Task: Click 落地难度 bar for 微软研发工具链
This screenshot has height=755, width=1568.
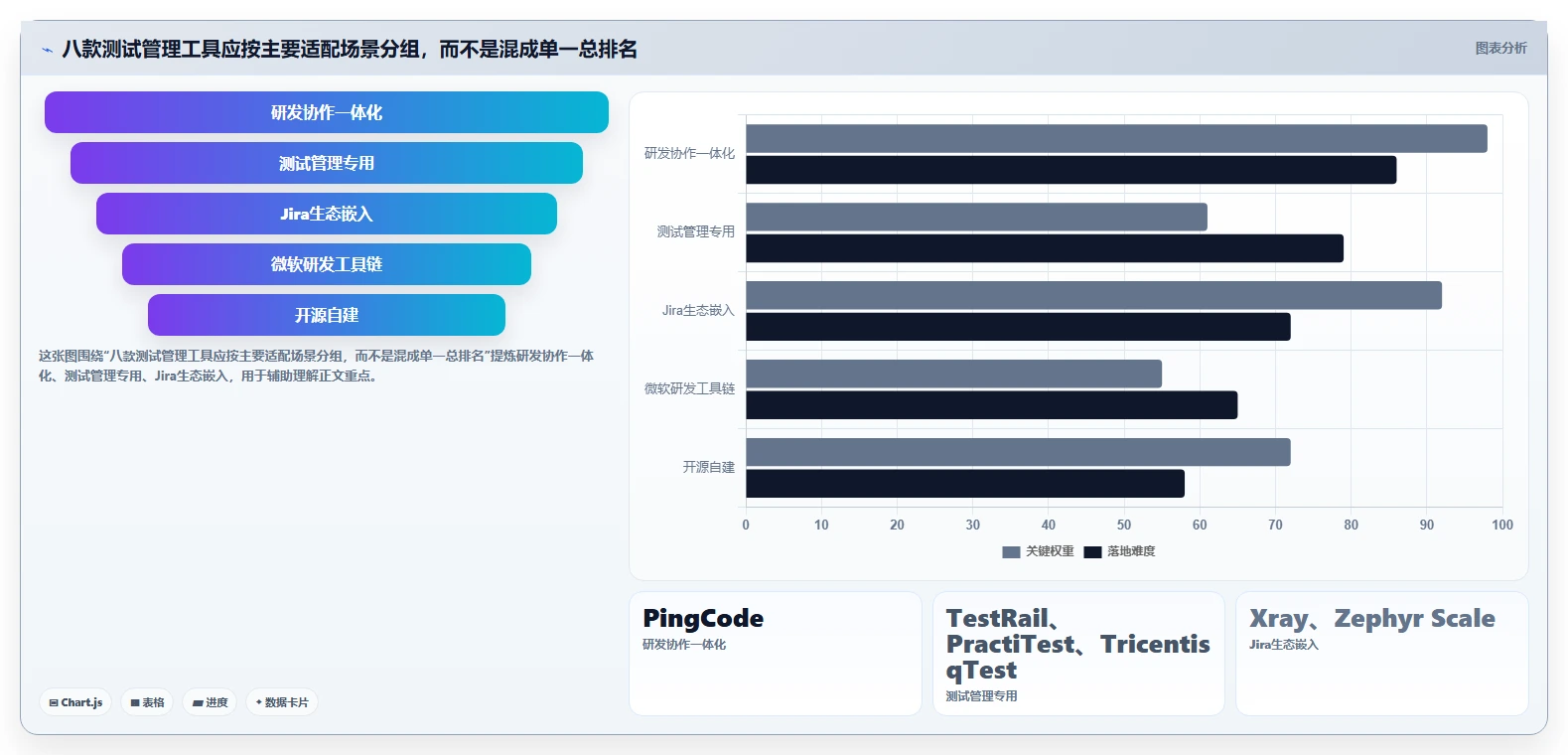Action: coord(991,405)
